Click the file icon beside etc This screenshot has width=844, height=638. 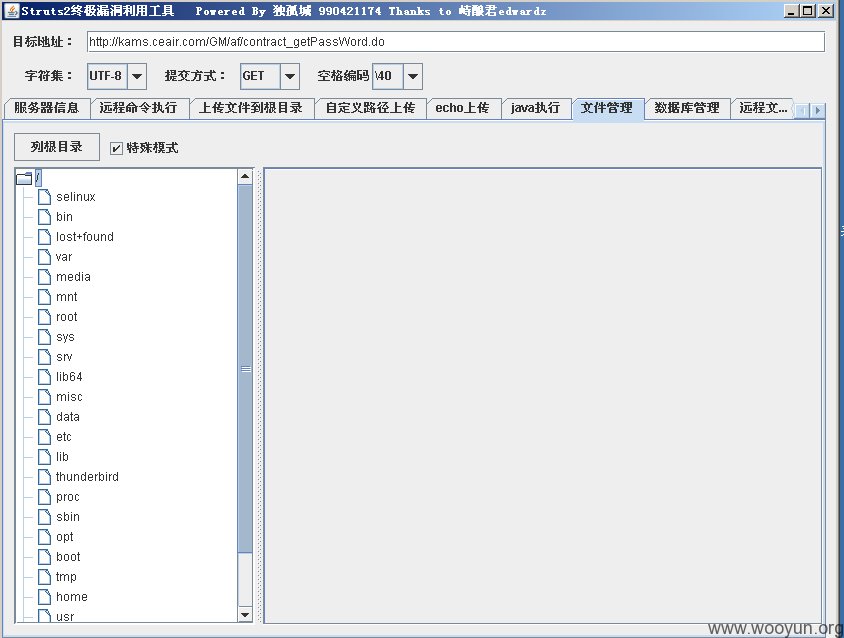coord(45,437)
